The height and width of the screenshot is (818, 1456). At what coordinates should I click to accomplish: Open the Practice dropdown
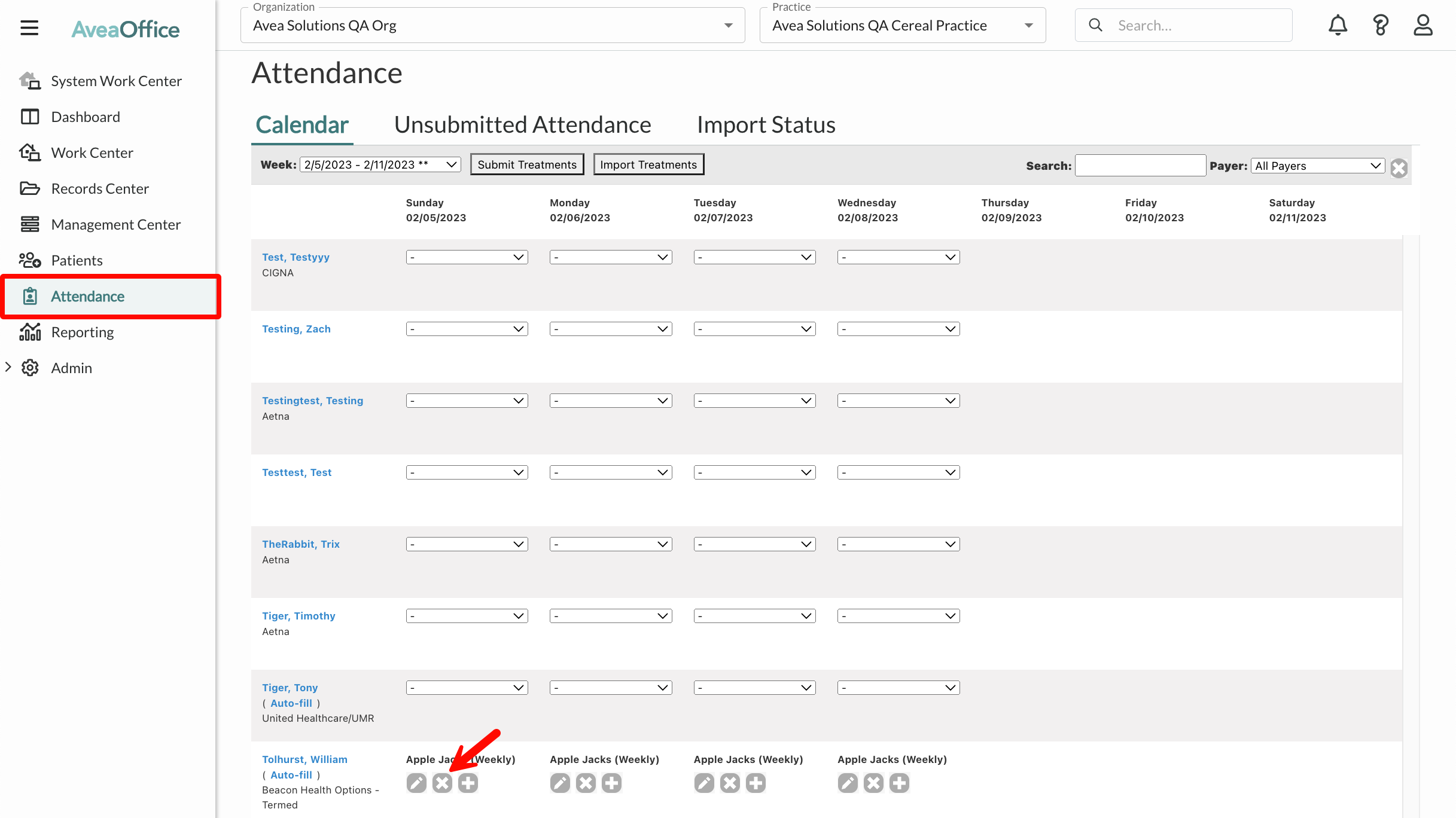[903, 25]
